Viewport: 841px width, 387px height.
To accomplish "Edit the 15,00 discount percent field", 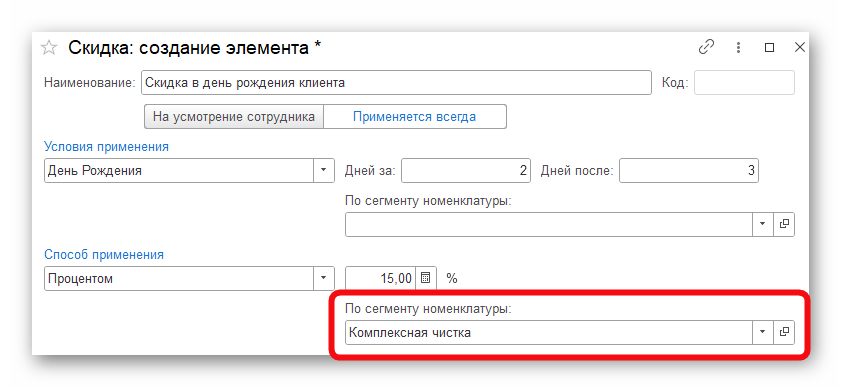I will [x=381, y=278].
